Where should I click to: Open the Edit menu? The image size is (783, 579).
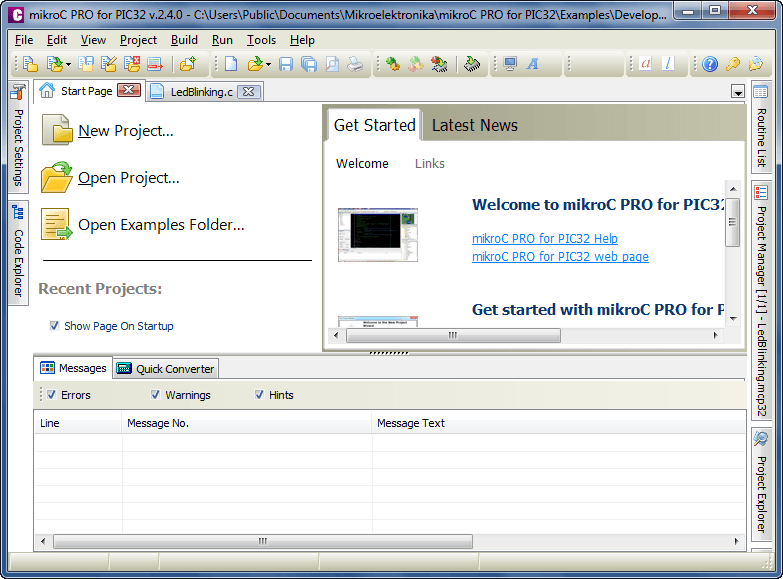[57, 40]
